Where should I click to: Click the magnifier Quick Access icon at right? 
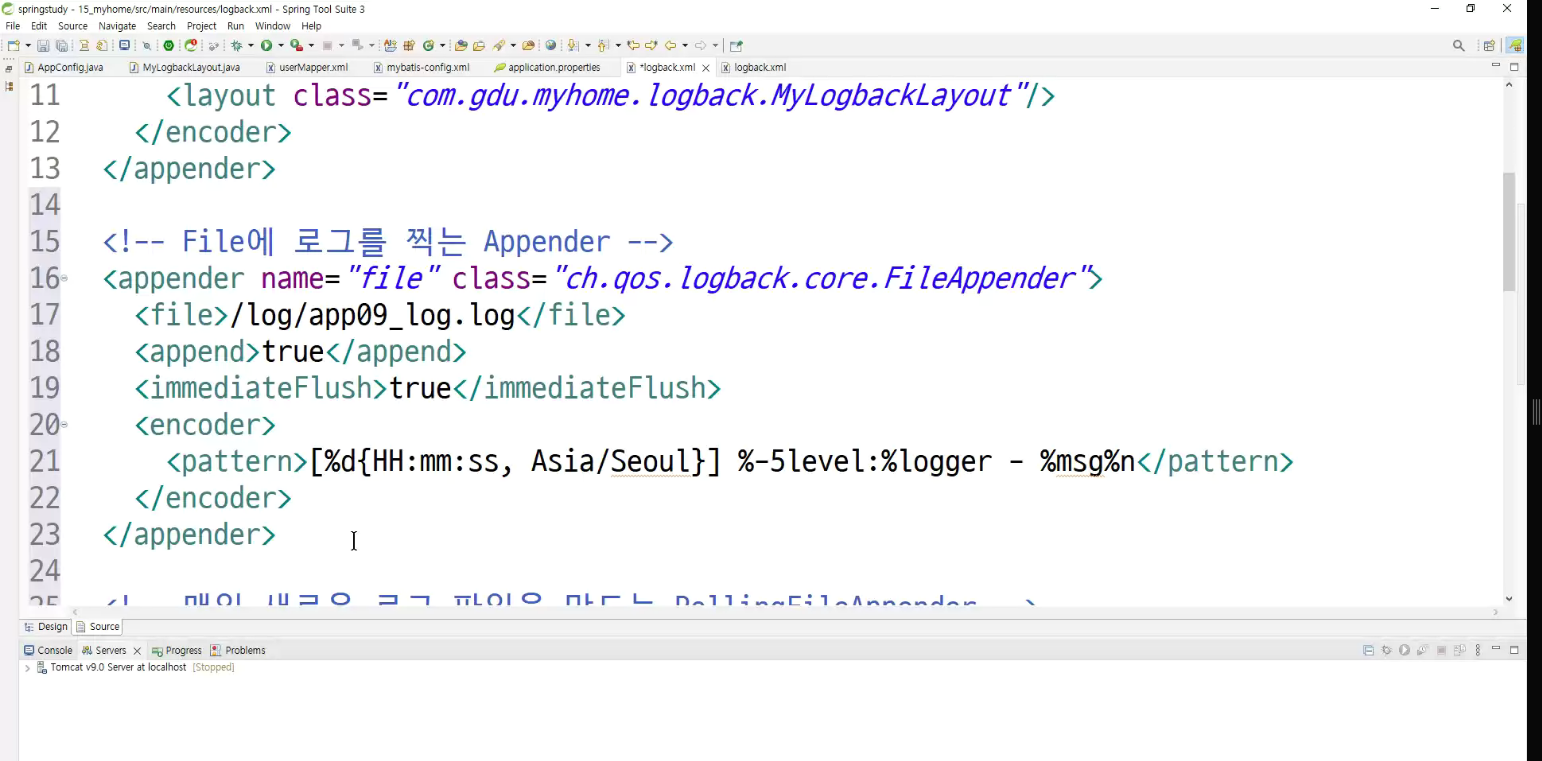[x=1459, y=45]
